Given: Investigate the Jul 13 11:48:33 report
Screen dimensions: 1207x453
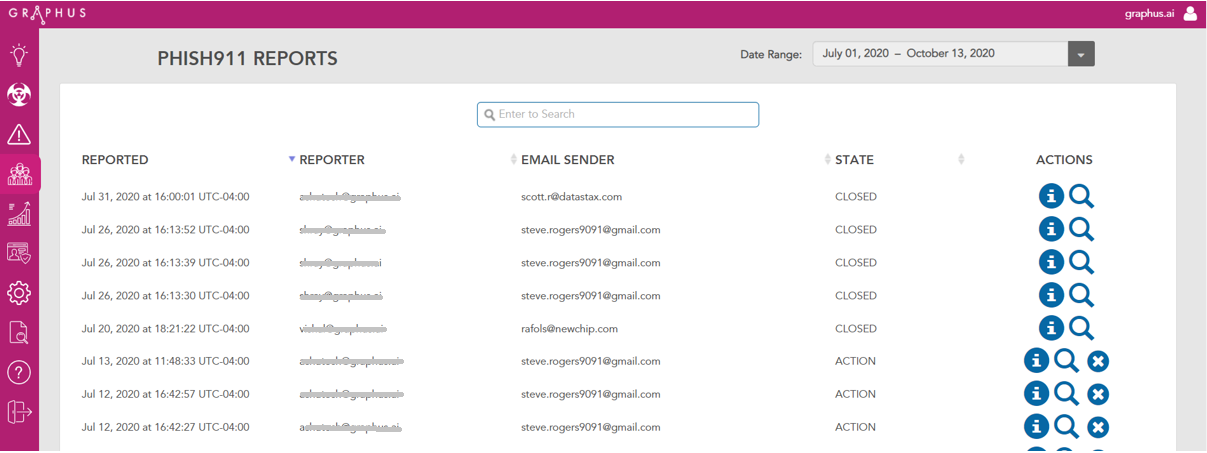Looking at the screenshot, I should [x=1067, y=361].
